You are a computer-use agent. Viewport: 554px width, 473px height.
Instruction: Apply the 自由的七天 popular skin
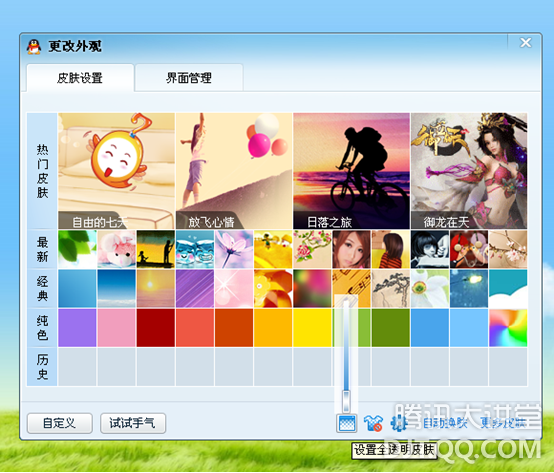click(116, 171)
